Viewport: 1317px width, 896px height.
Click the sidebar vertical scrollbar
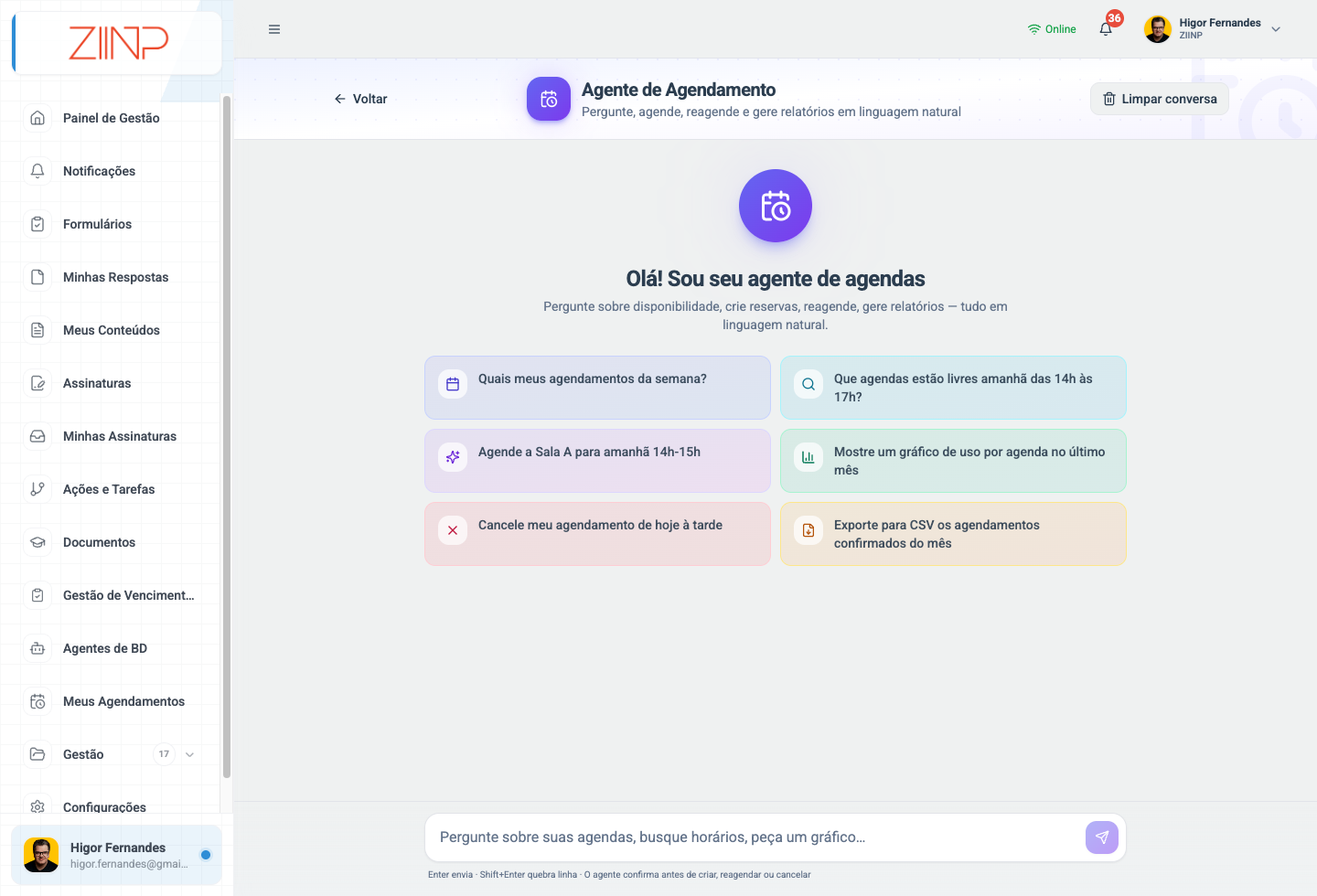tap(226, 437)
